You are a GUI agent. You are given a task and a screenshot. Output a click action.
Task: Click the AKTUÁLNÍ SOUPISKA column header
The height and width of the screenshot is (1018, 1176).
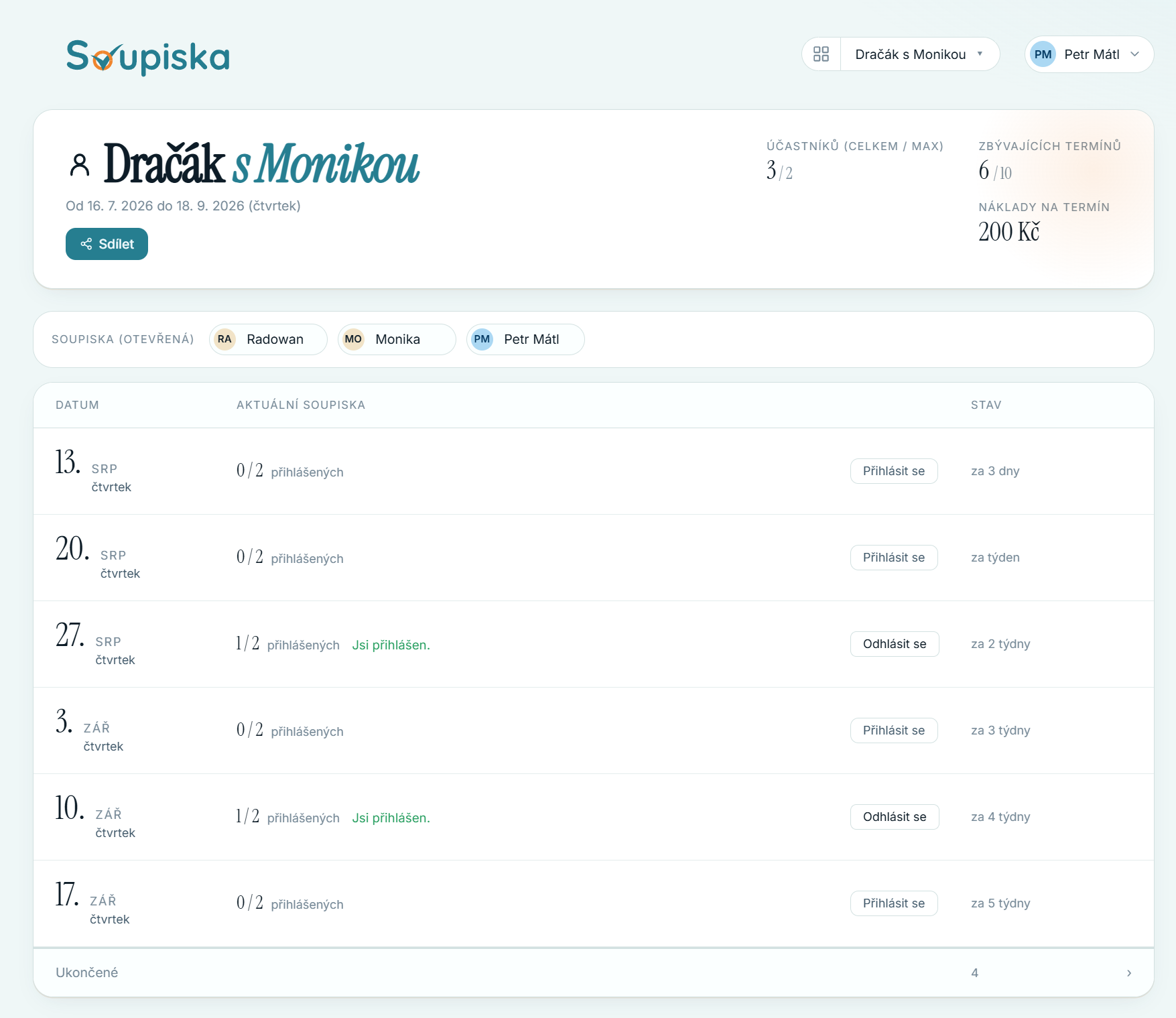(x=301, y=405)
